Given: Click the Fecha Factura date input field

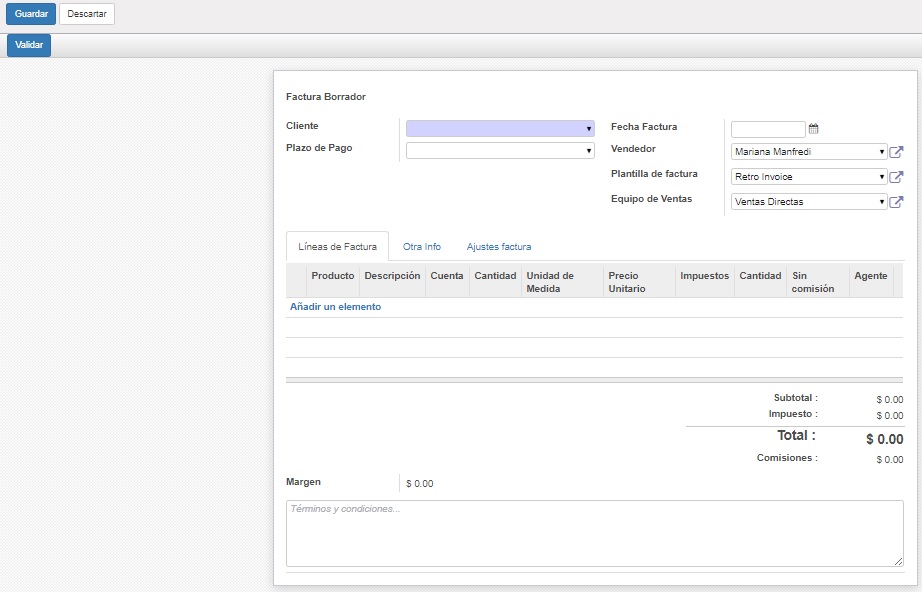Looking at the screenshot, I should coord(767,129).
